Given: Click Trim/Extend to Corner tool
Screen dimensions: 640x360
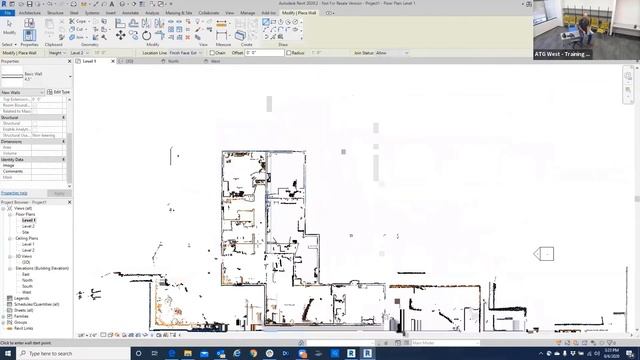Looking at the screenshot, I should coord(160,36).
